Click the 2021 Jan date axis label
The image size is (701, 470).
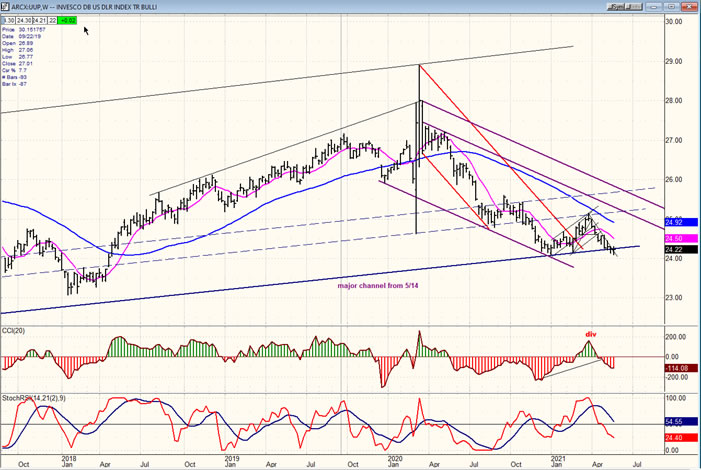coord(557,462)
